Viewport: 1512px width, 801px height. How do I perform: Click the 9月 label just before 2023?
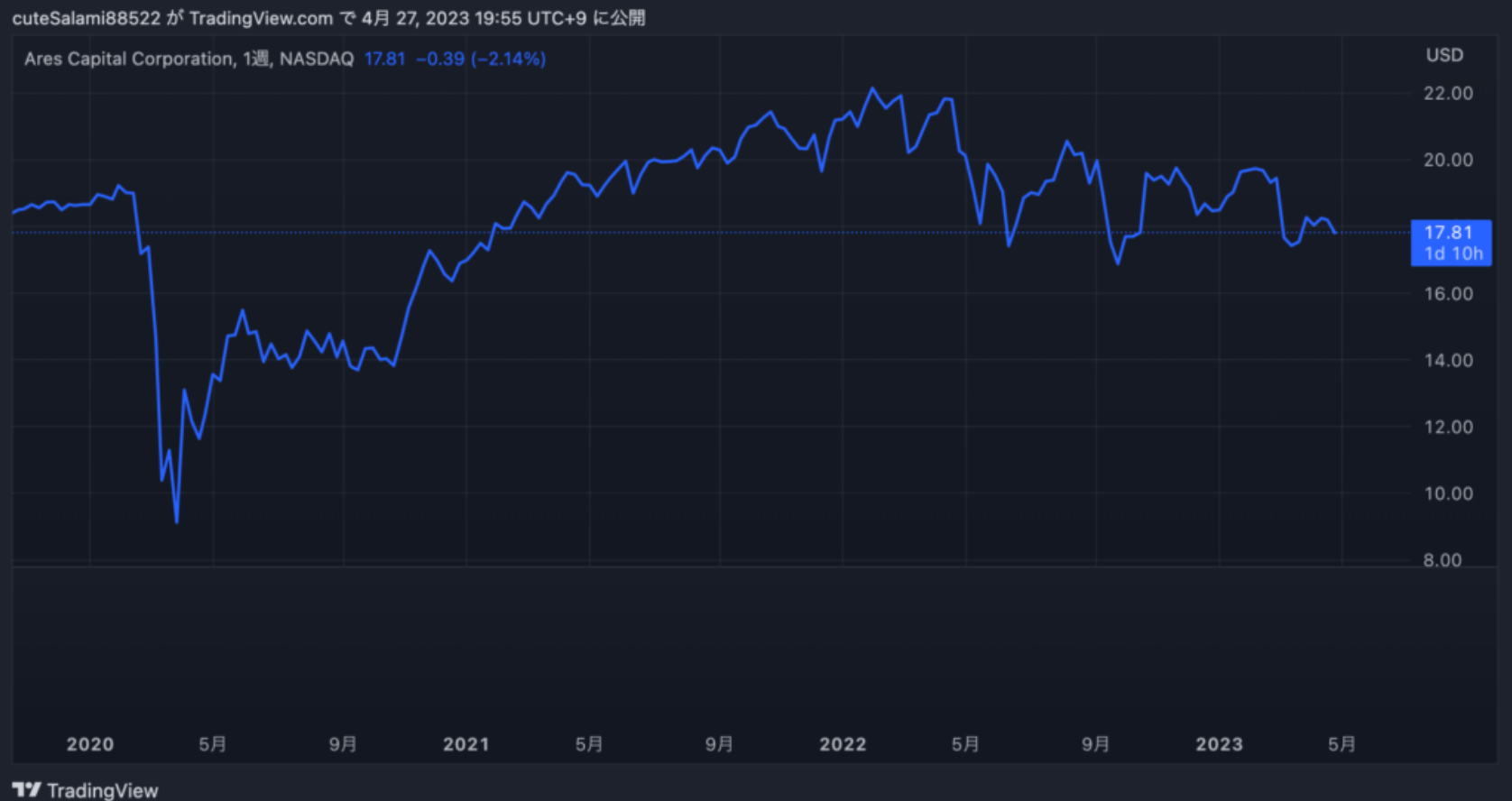1096,744
